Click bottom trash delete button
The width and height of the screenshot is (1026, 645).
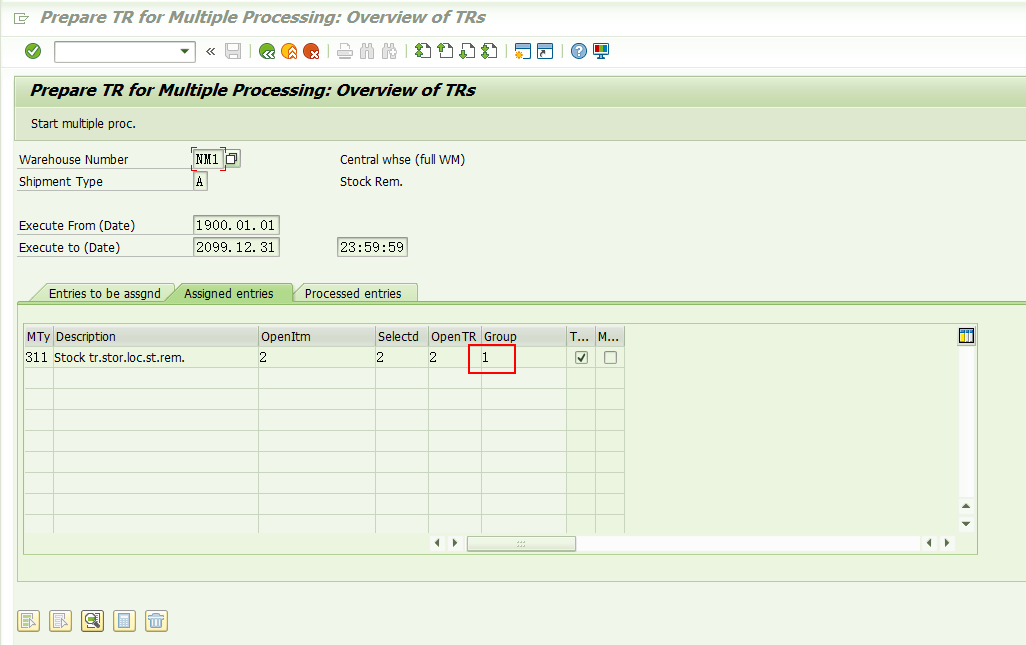(156, 621)
